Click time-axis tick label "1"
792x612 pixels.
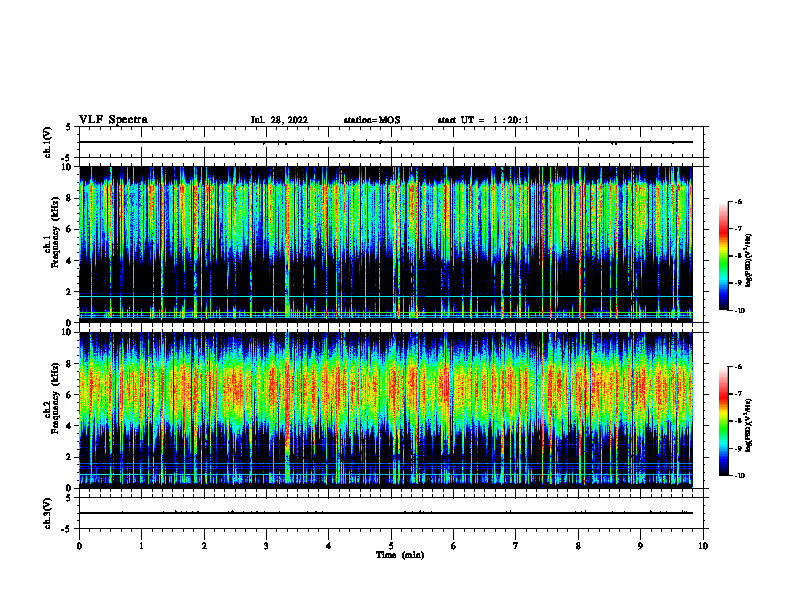tap(141, 546)
